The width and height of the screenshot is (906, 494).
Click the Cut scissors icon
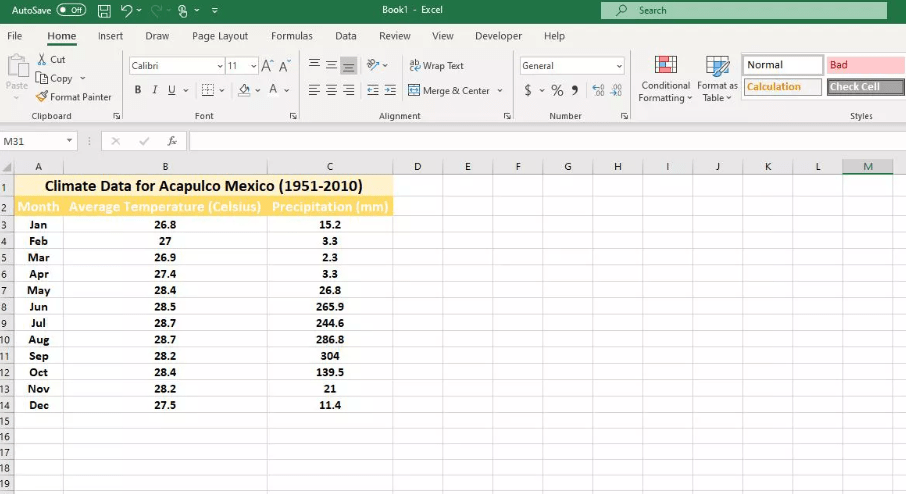point(42,60)
